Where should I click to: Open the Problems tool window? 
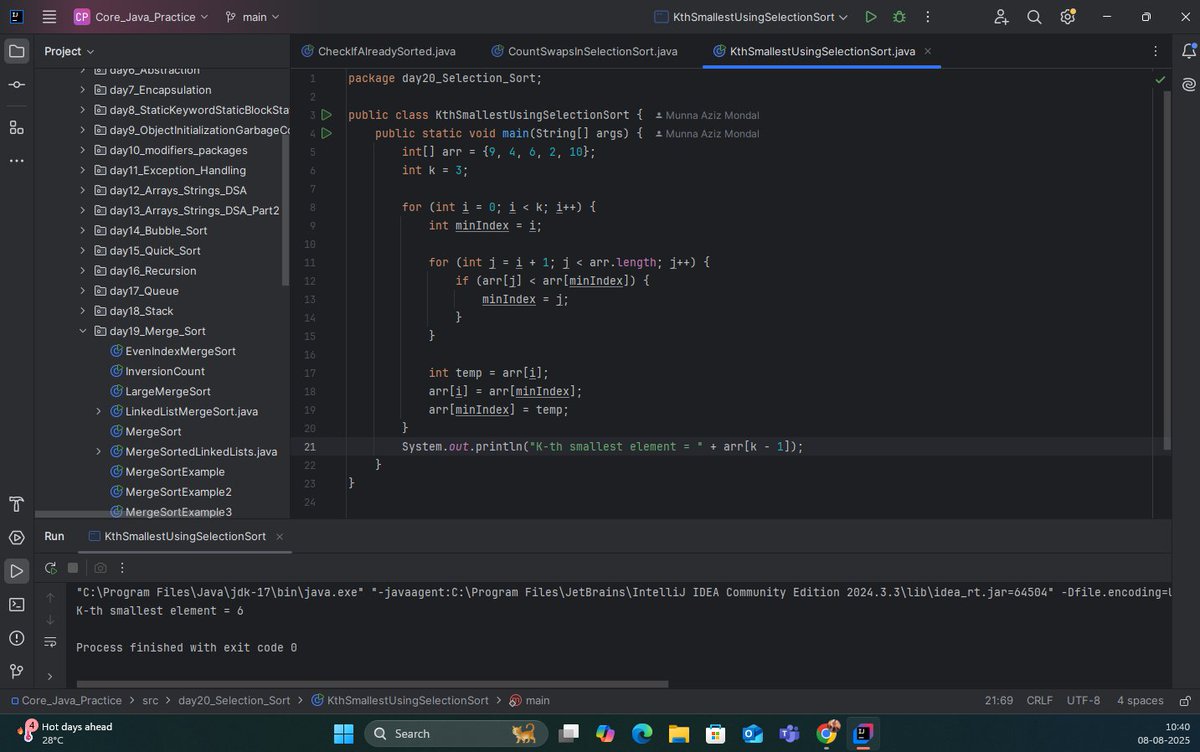pos(16,638)
